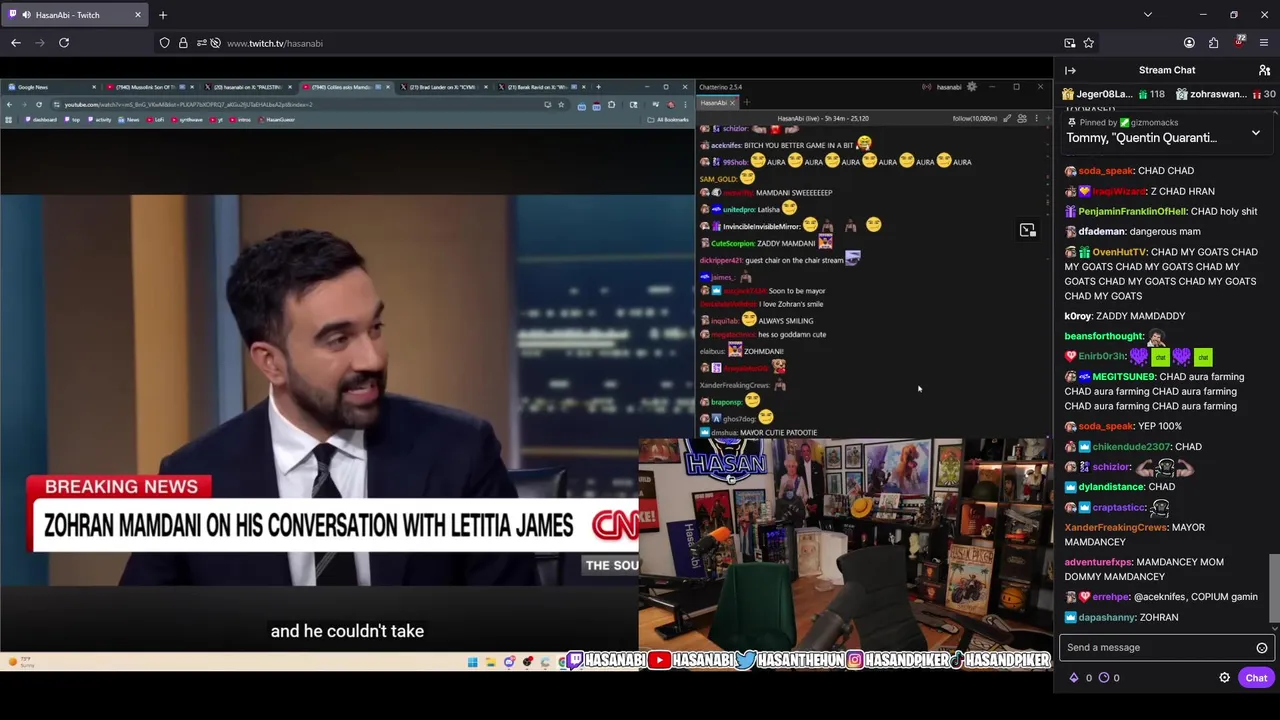The width and height of the screenshot is (1280, 720).
Task: Open soda_speak's profile from CHAD CHAD message
Action: pyautogui.click(x=1106, y=171)
